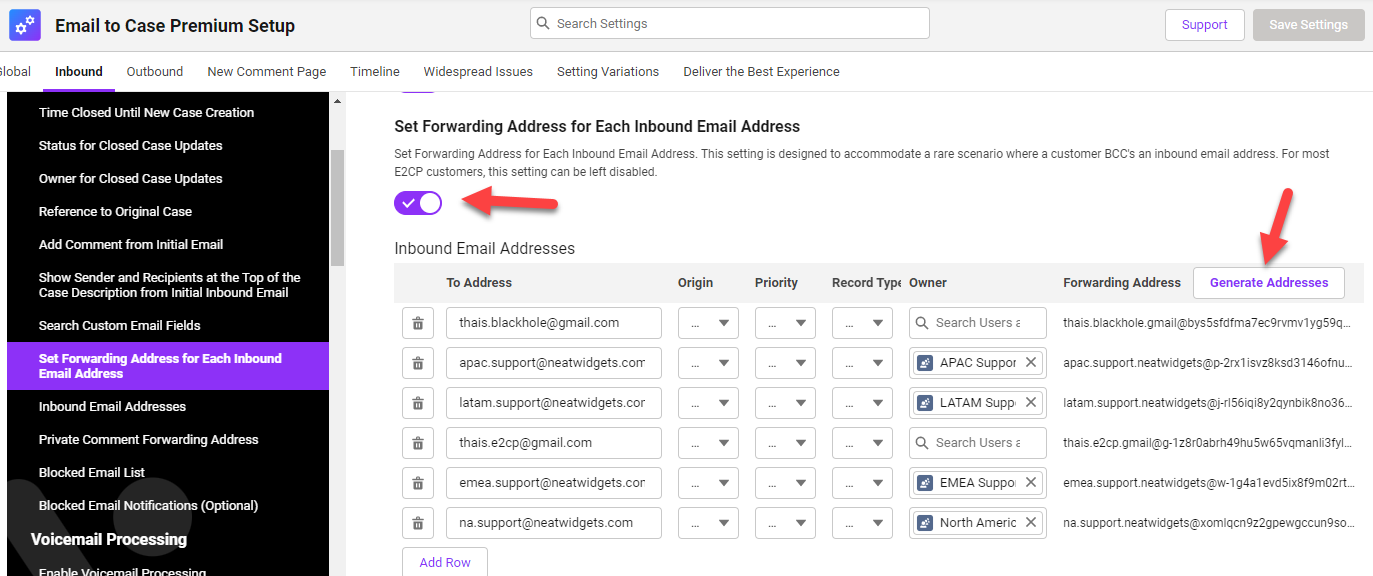The width and height of the screenshot is (1373, 576).
Task: Delete the thais.blackhole@gmail.com row
Action: (x=418, y=323)
